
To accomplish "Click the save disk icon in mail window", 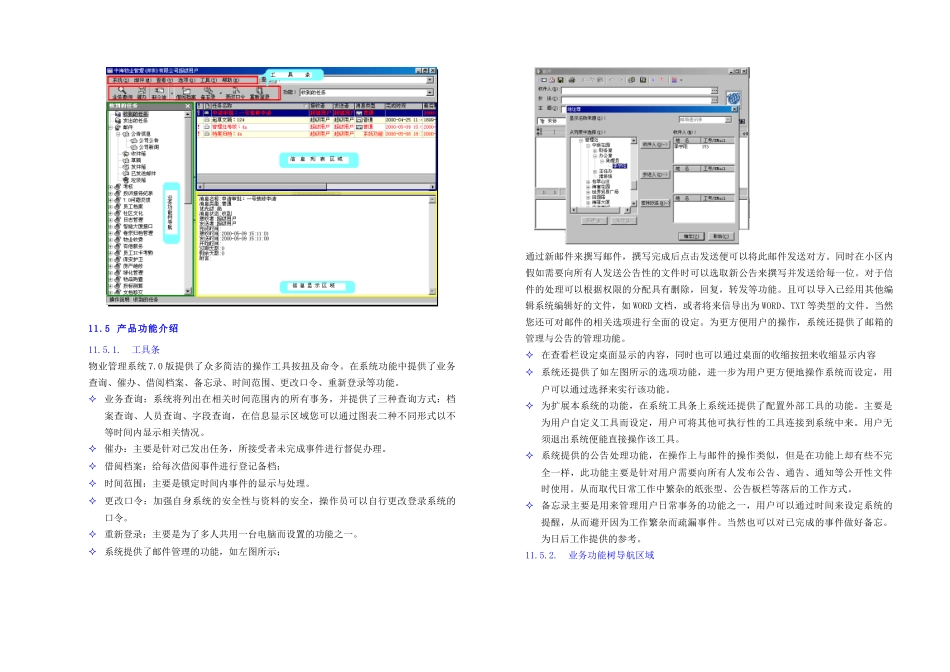I will 560,80.
